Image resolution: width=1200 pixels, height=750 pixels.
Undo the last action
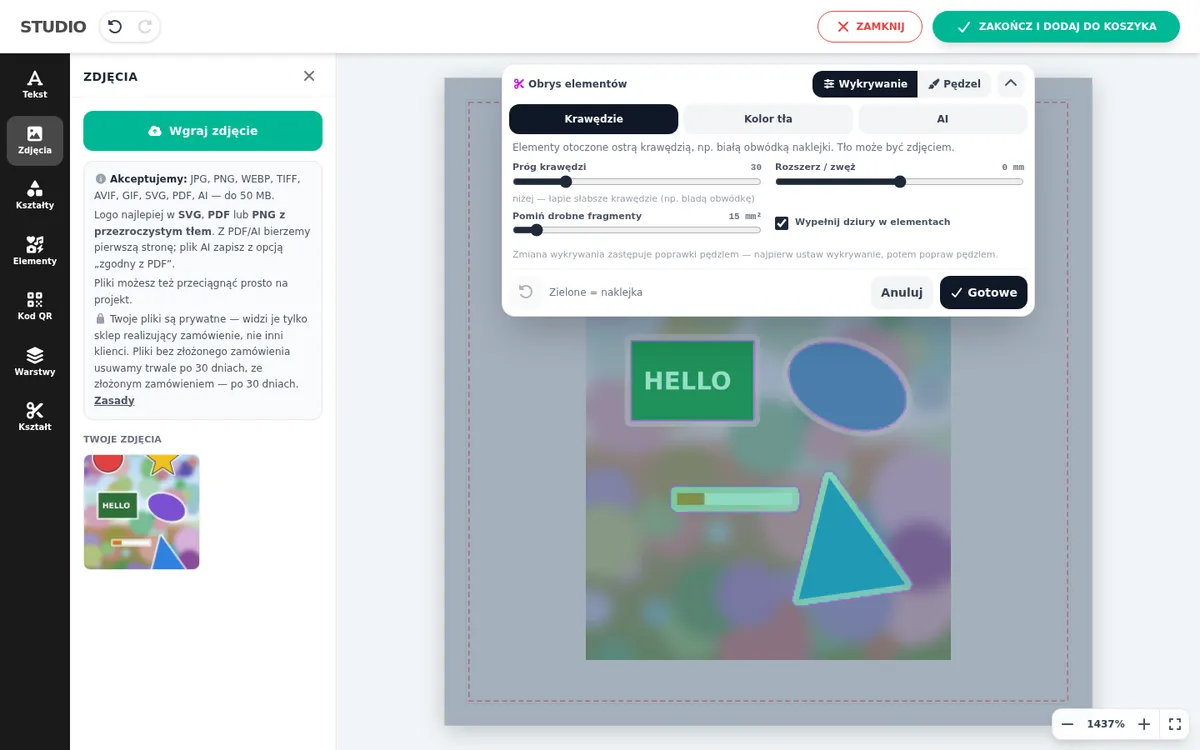115,27
